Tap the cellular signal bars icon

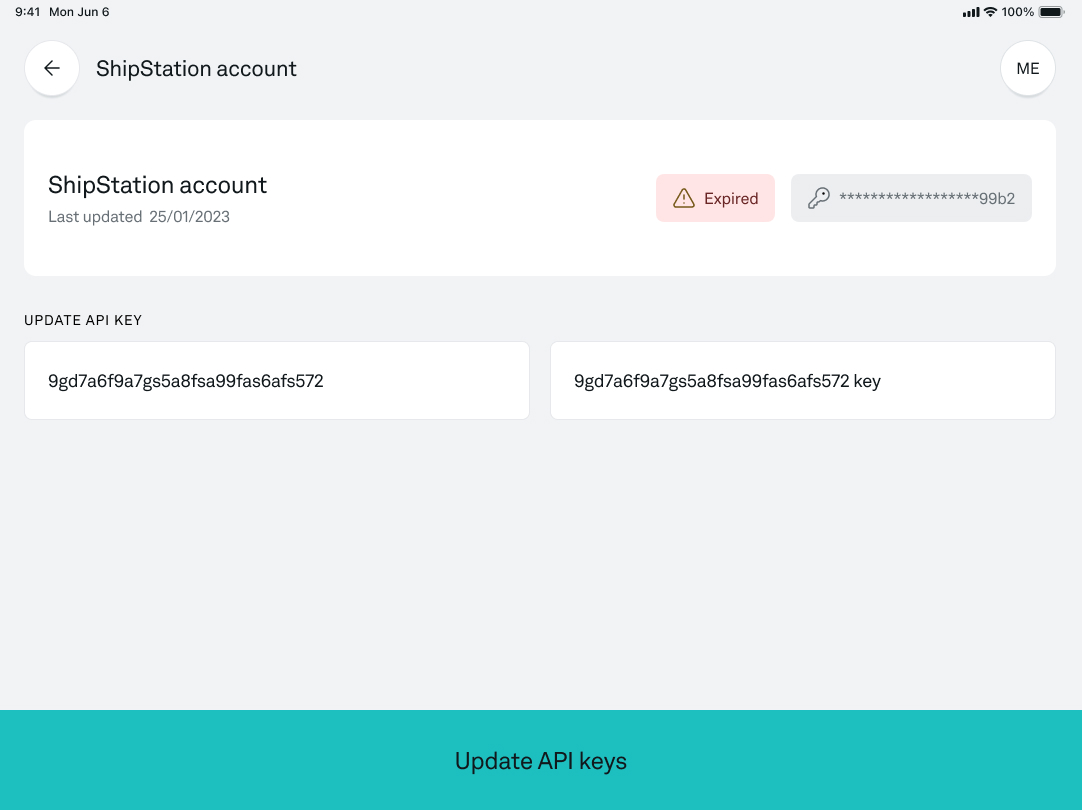click(x=970, y=12)
